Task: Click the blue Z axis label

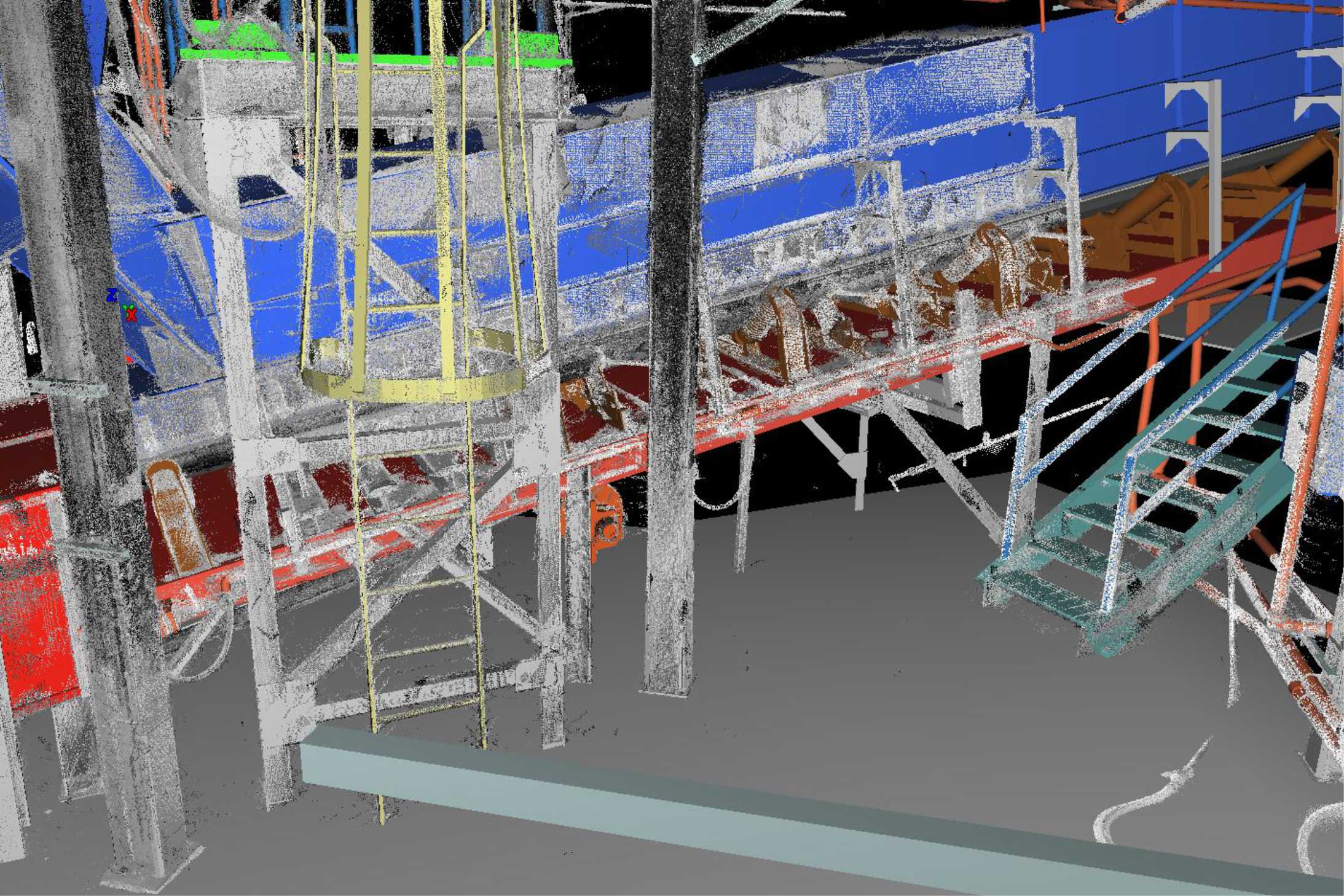Action: [111, 296]
